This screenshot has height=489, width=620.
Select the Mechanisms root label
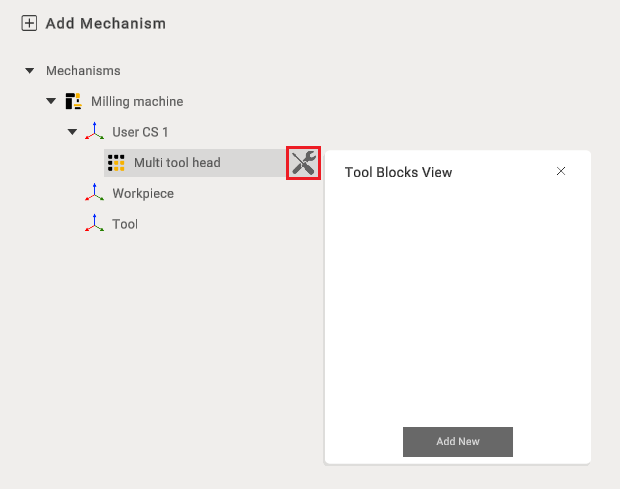83,71
